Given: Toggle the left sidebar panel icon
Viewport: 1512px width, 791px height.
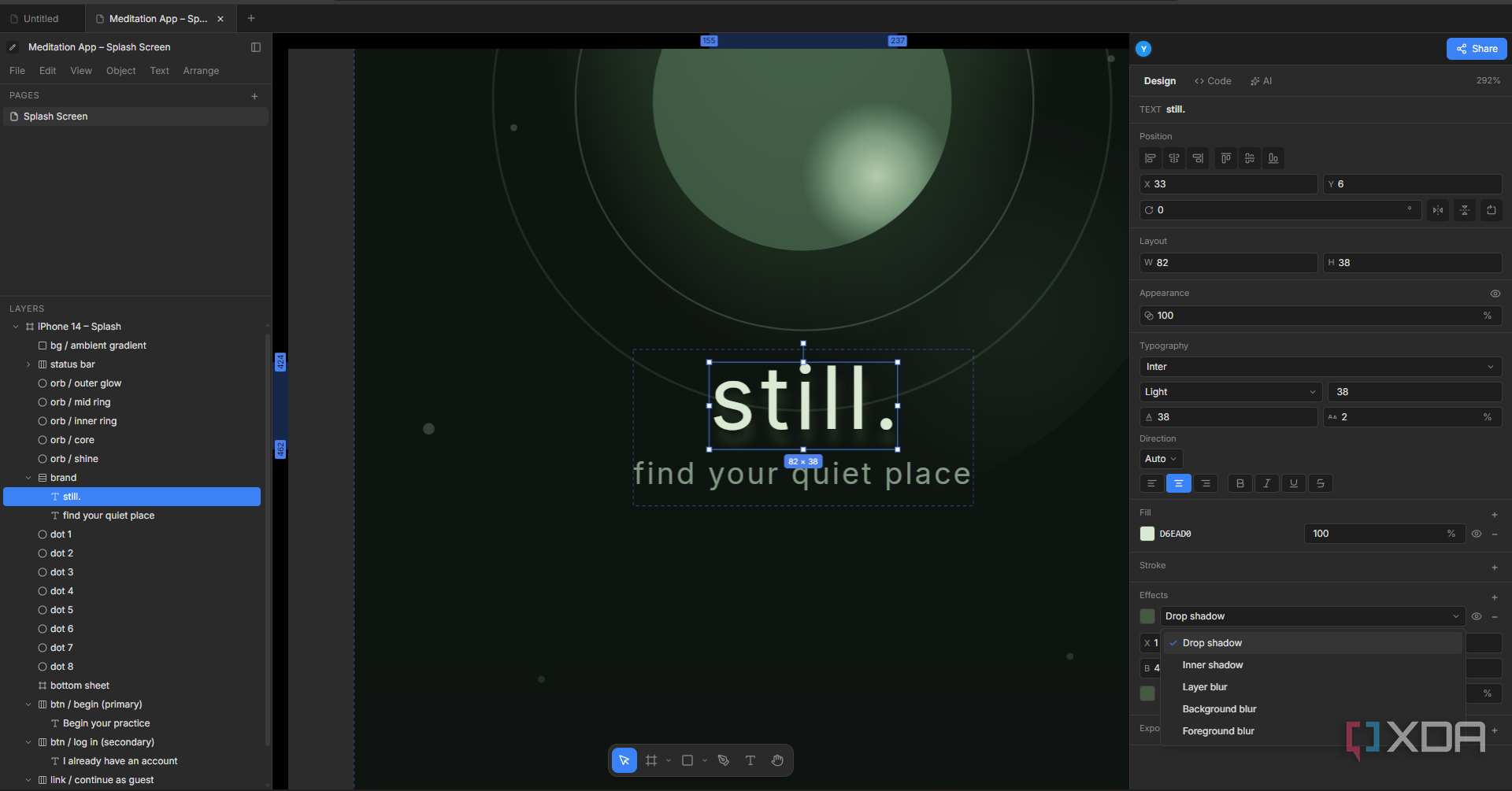Looking at the screenshot, I should click(x=256, y=47).
